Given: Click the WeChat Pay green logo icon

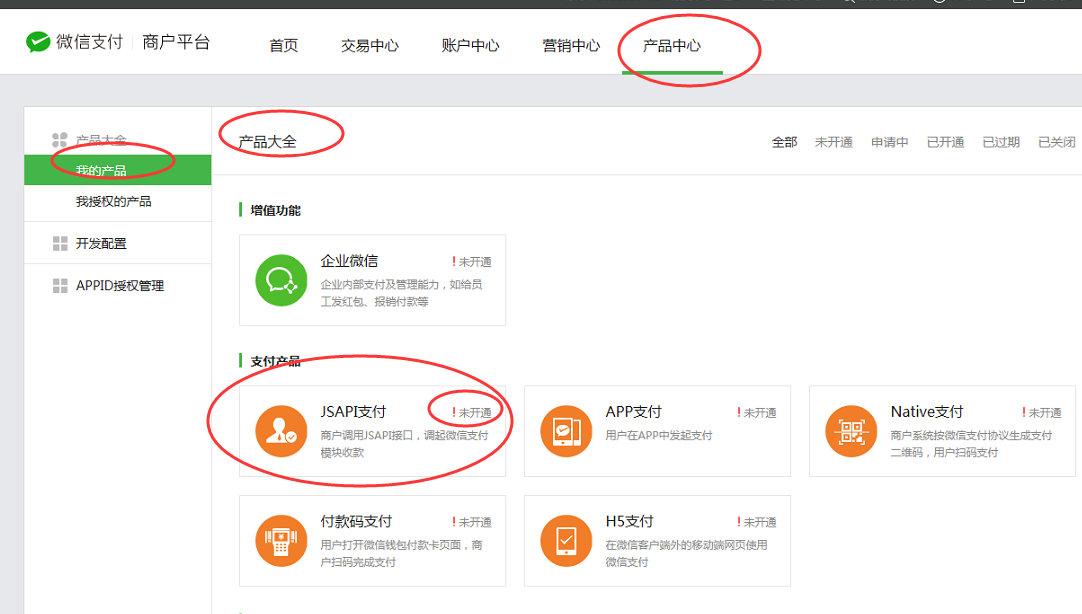Looking at the screenshot, I should 38,42.
